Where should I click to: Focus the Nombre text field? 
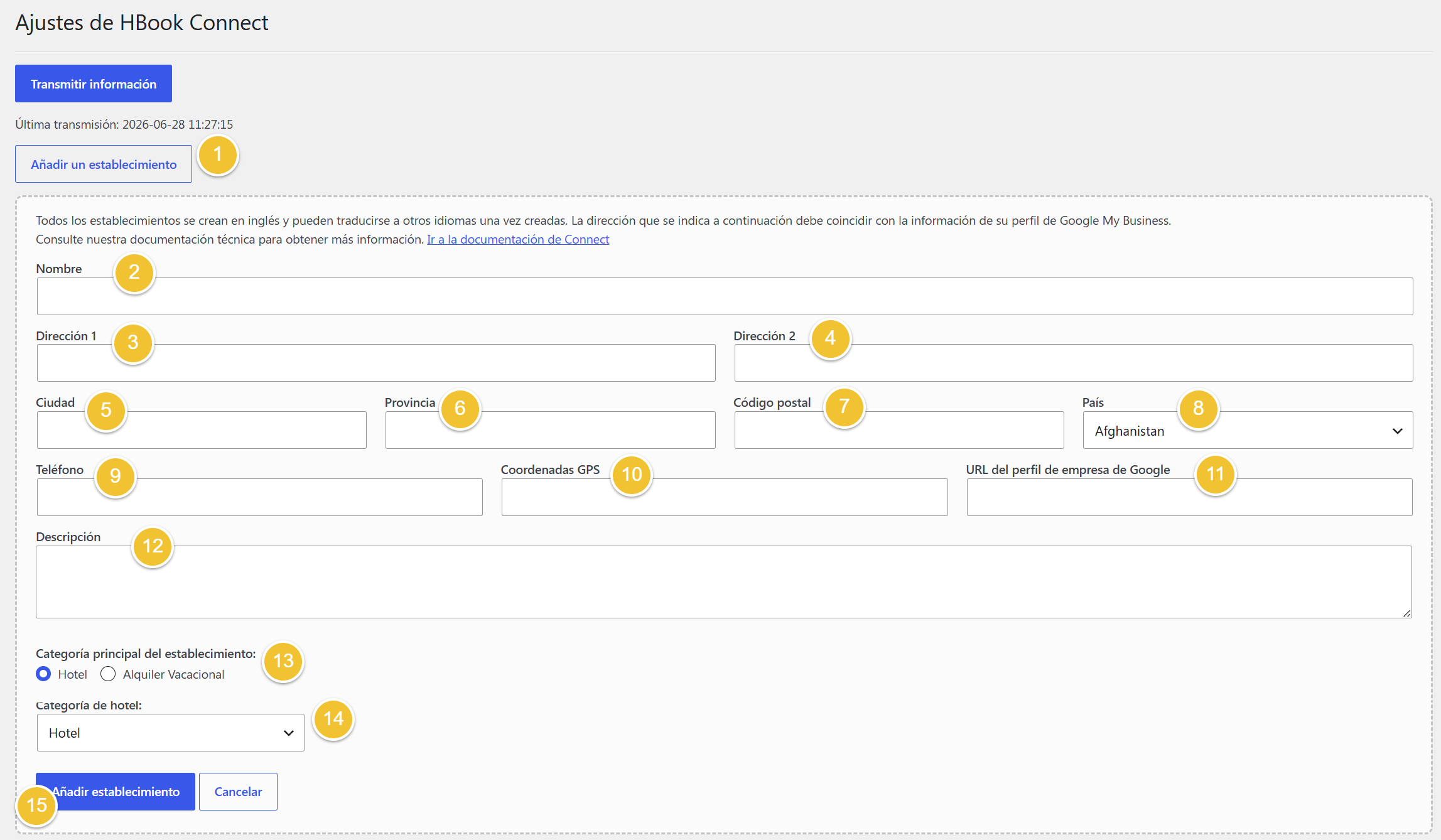725,296
